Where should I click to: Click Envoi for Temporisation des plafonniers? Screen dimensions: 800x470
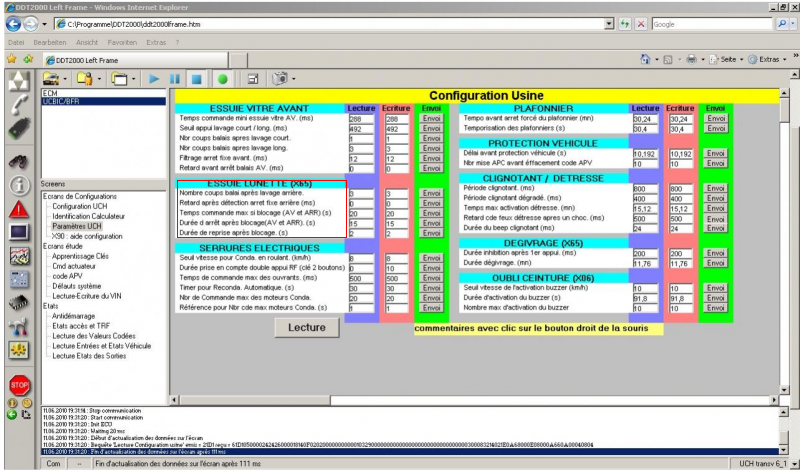point(715,129)
